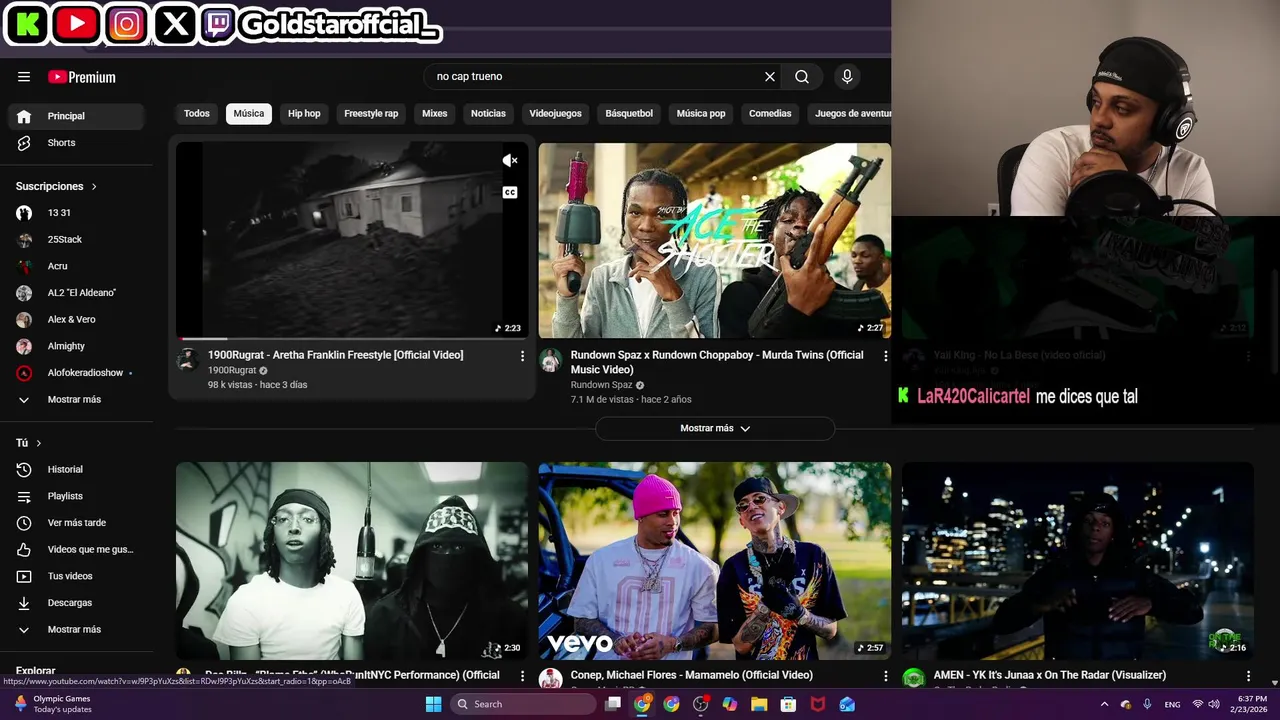This screenshot has height=720, width=1280.
Task: Open Historial in sidebar
Action: coord(76,469)
